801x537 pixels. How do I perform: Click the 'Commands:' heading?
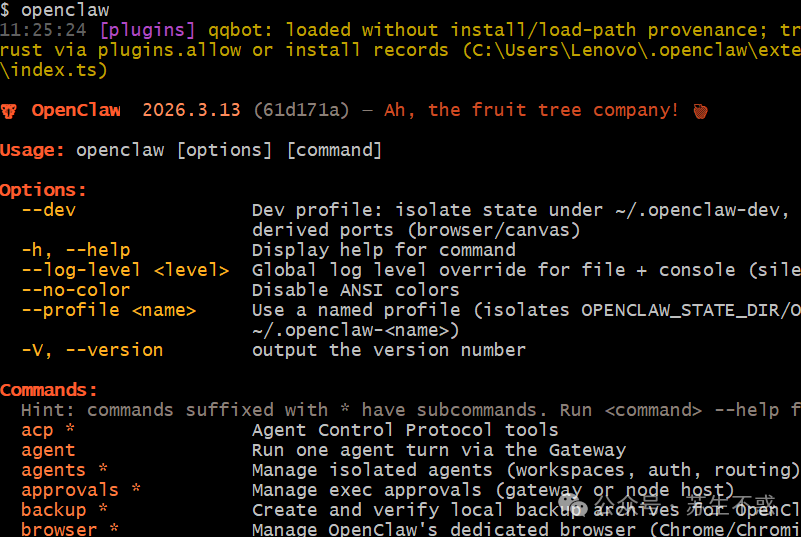pyautogui.click(x=49, y=390)
